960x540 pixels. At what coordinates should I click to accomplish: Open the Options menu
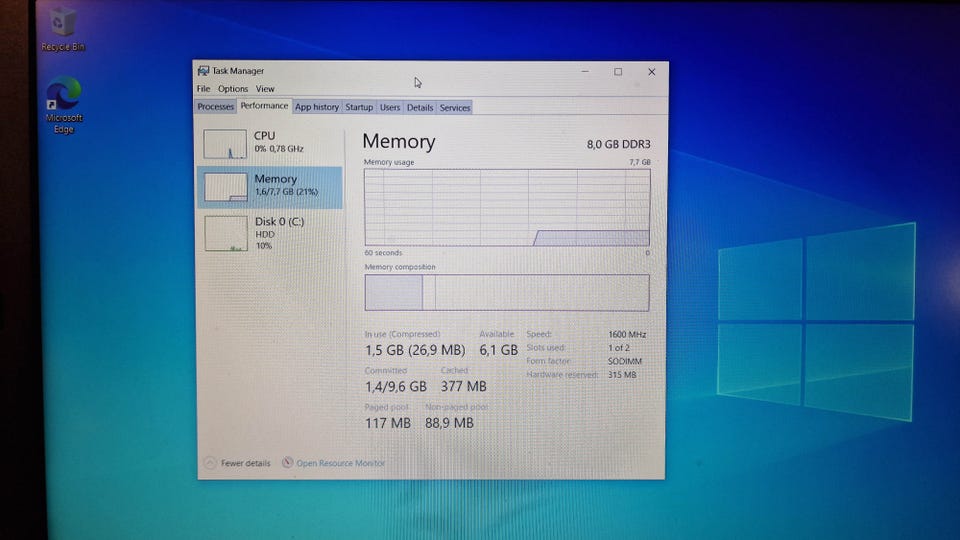tap(233, 89)
